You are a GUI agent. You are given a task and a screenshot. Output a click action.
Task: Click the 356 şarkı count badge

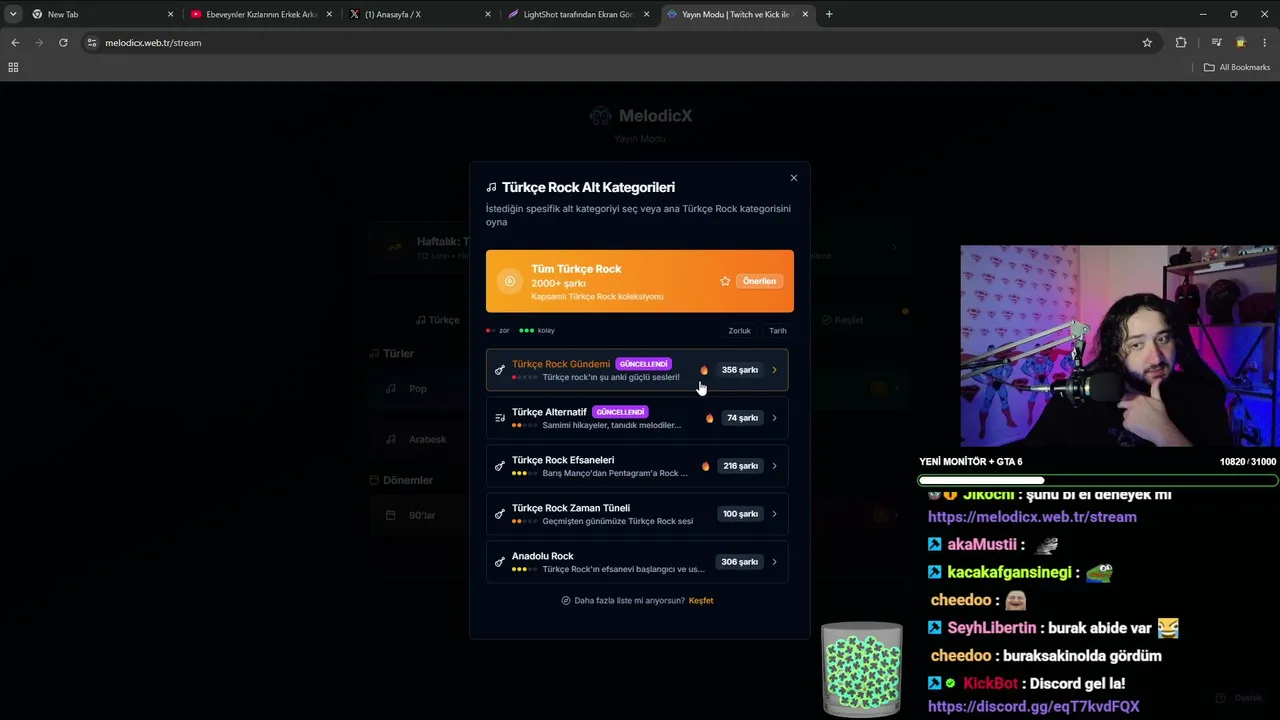pyautogui.click(x=740, y=370)
